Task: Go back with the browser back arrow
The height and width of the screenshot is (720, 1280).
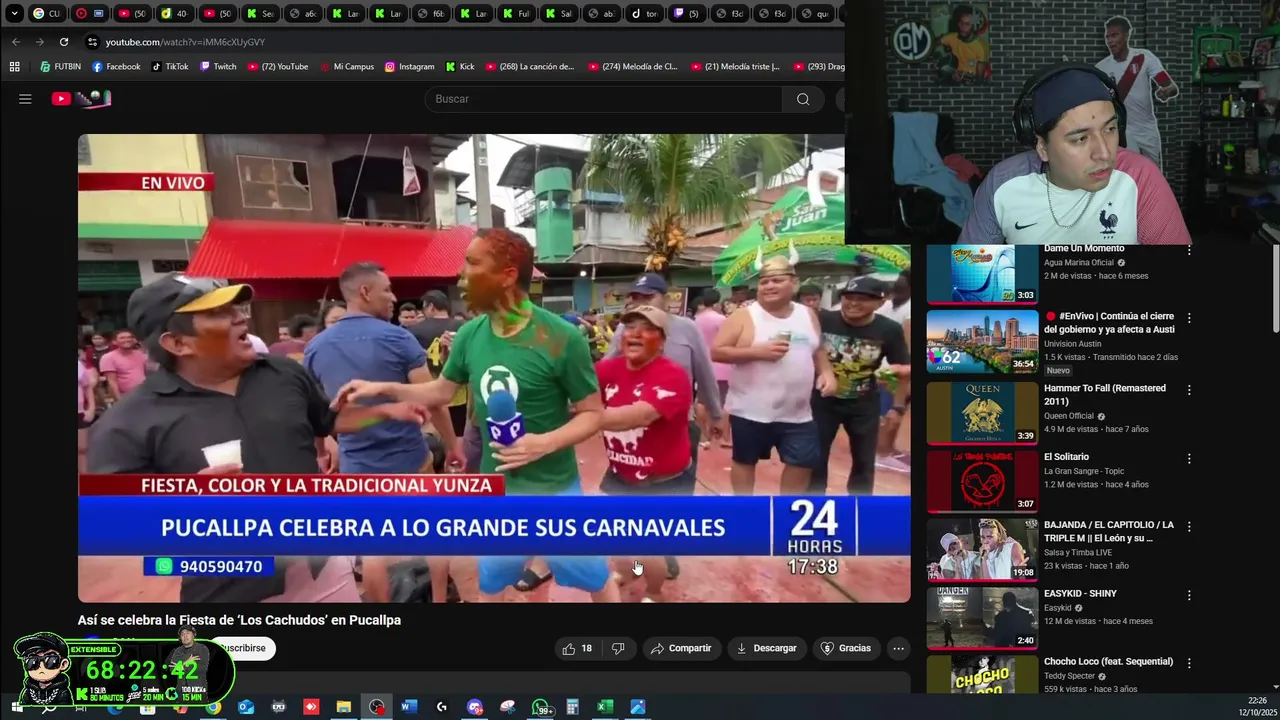Action: (x=16, y=42)
